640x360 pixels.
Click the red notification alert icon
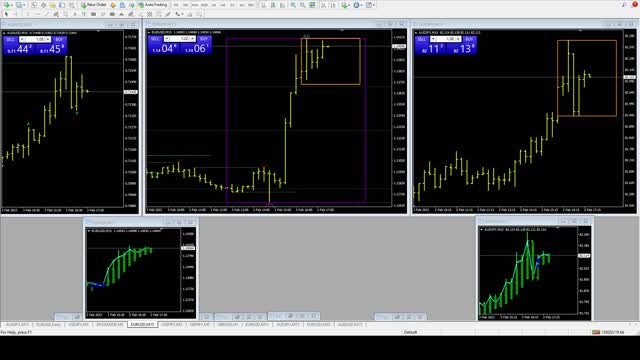pos(635,4)
